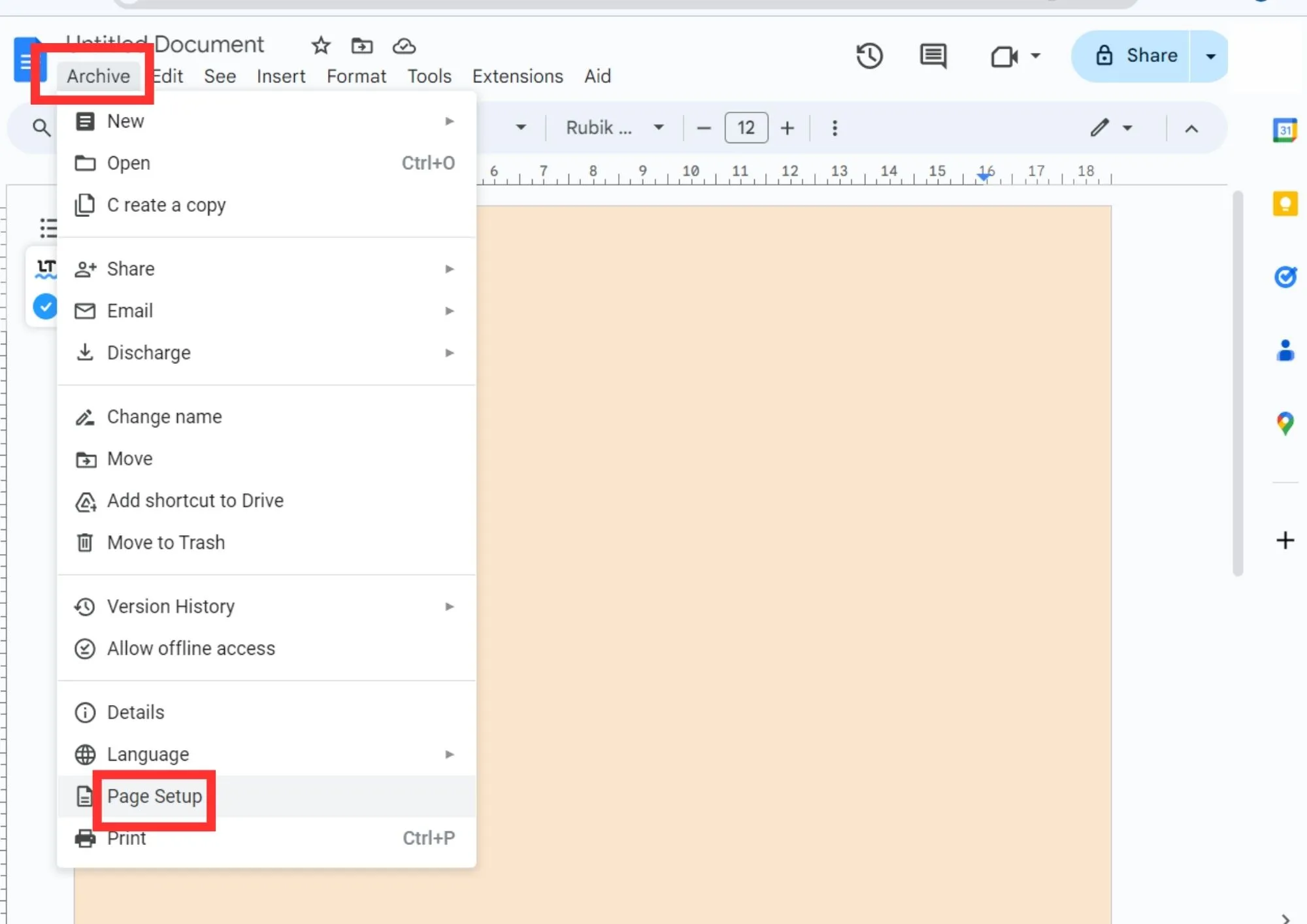The image size is (1307, 924).
Task: Click the search magnifier in the toolbar
Action: click(41, 127)
